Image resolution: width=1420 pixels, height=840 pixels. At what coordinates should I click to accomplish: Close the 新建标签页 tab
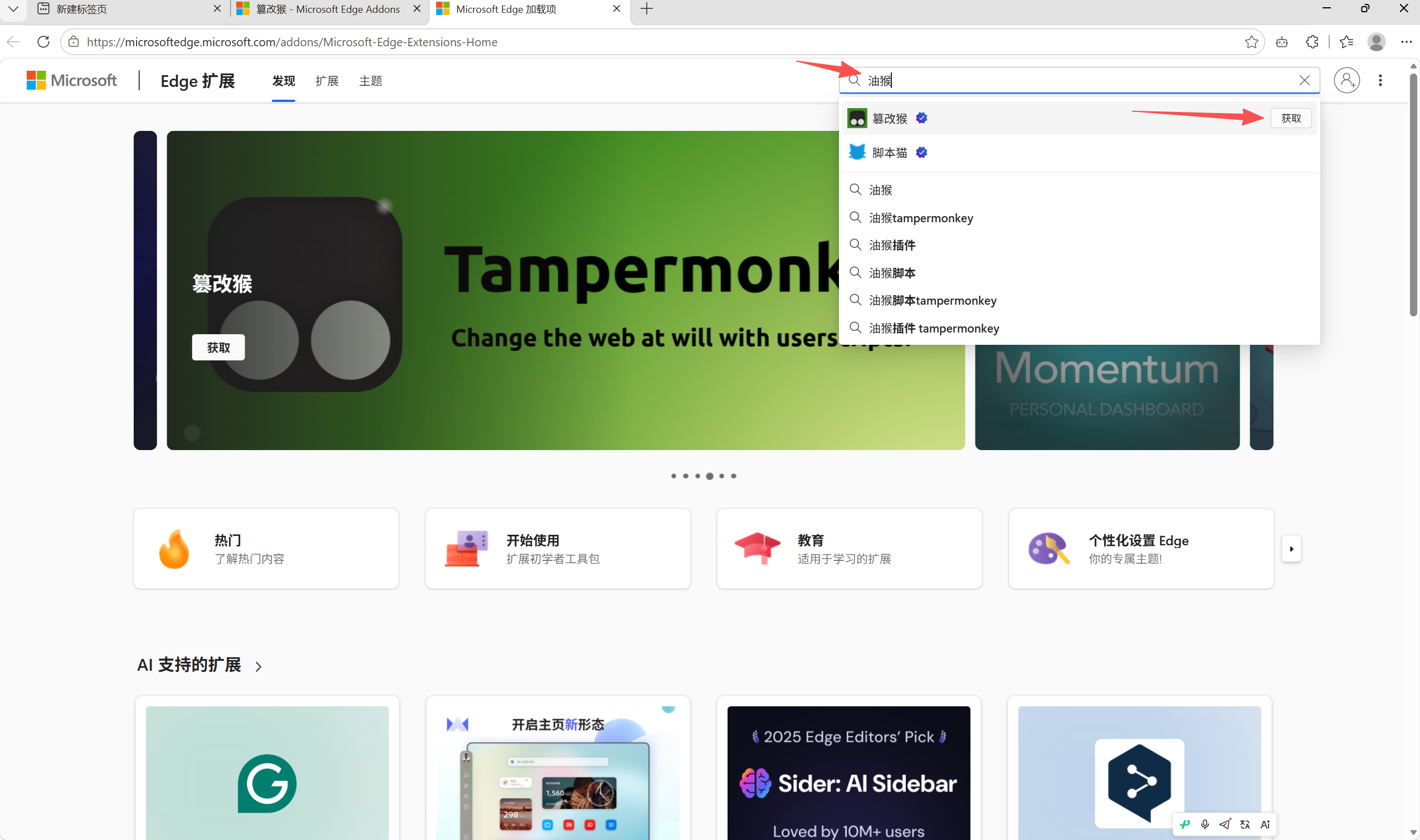pos(217,9)
